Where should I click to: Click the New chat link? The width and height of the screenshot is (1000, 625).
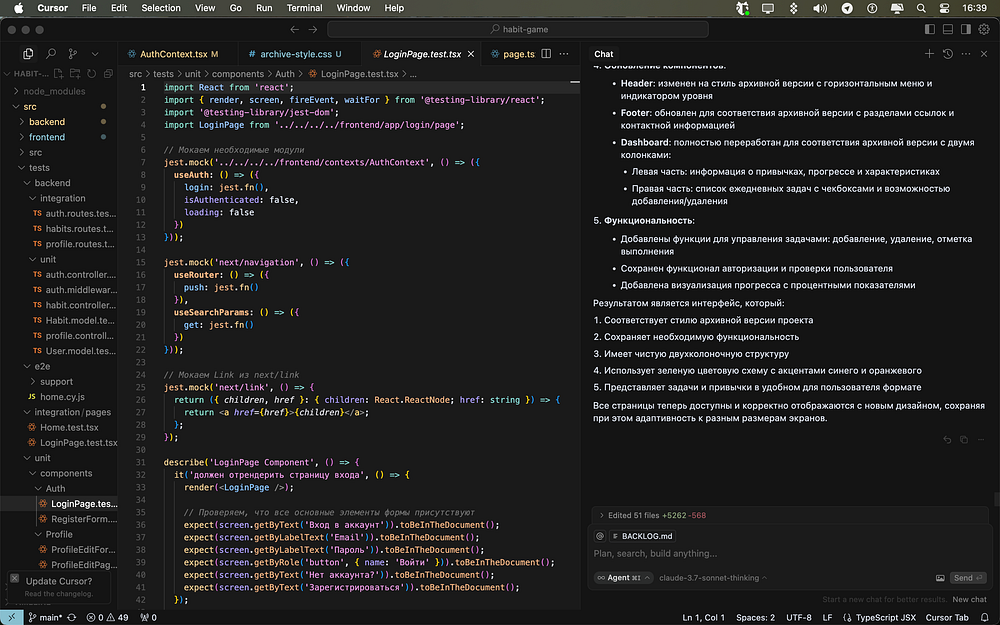tap(969, 600)
